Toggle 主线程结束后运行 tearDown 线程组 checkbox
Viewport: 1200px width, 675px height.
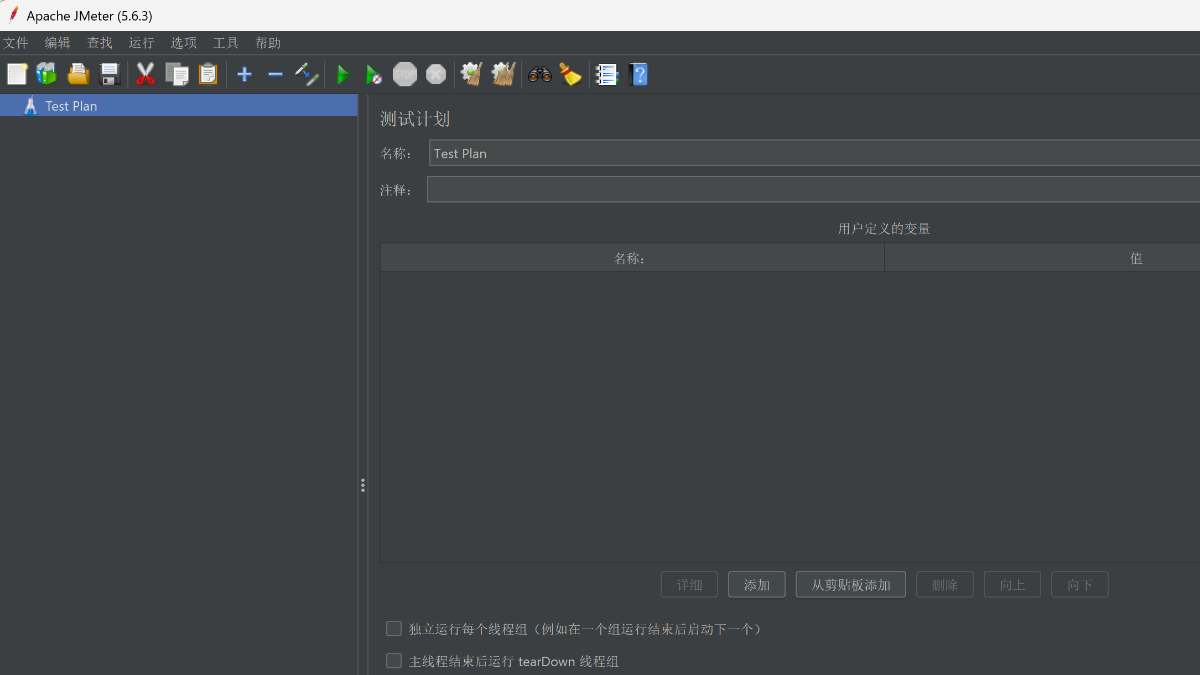394,661
